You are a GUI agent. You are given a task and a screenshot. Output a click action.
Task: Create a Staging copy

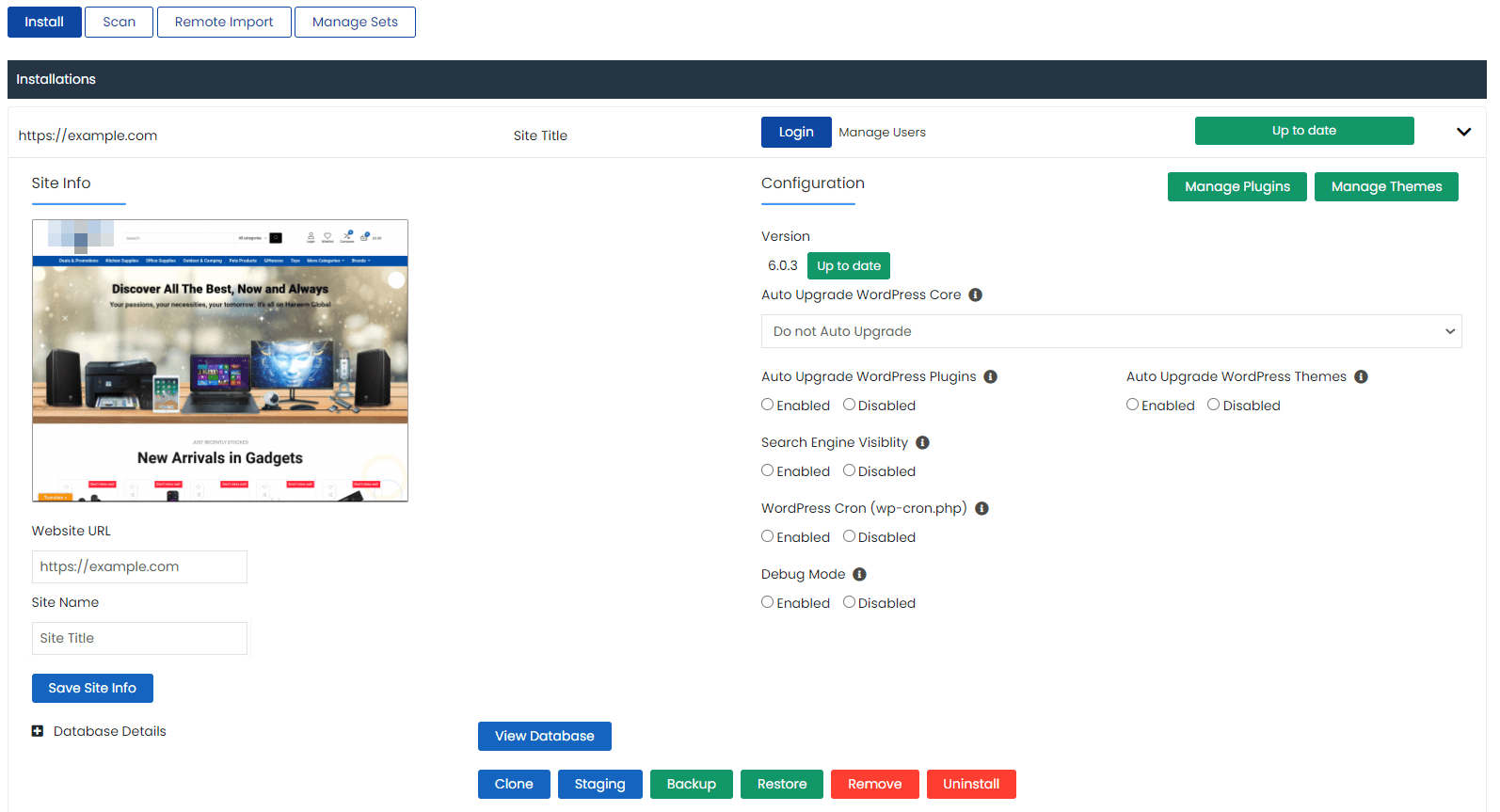[600, 784]
